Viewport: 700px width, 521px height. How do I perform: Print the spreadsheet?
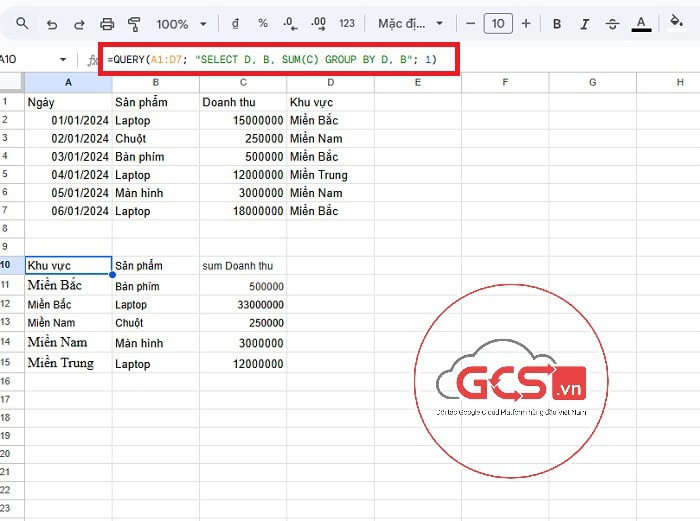click(107, 23)
